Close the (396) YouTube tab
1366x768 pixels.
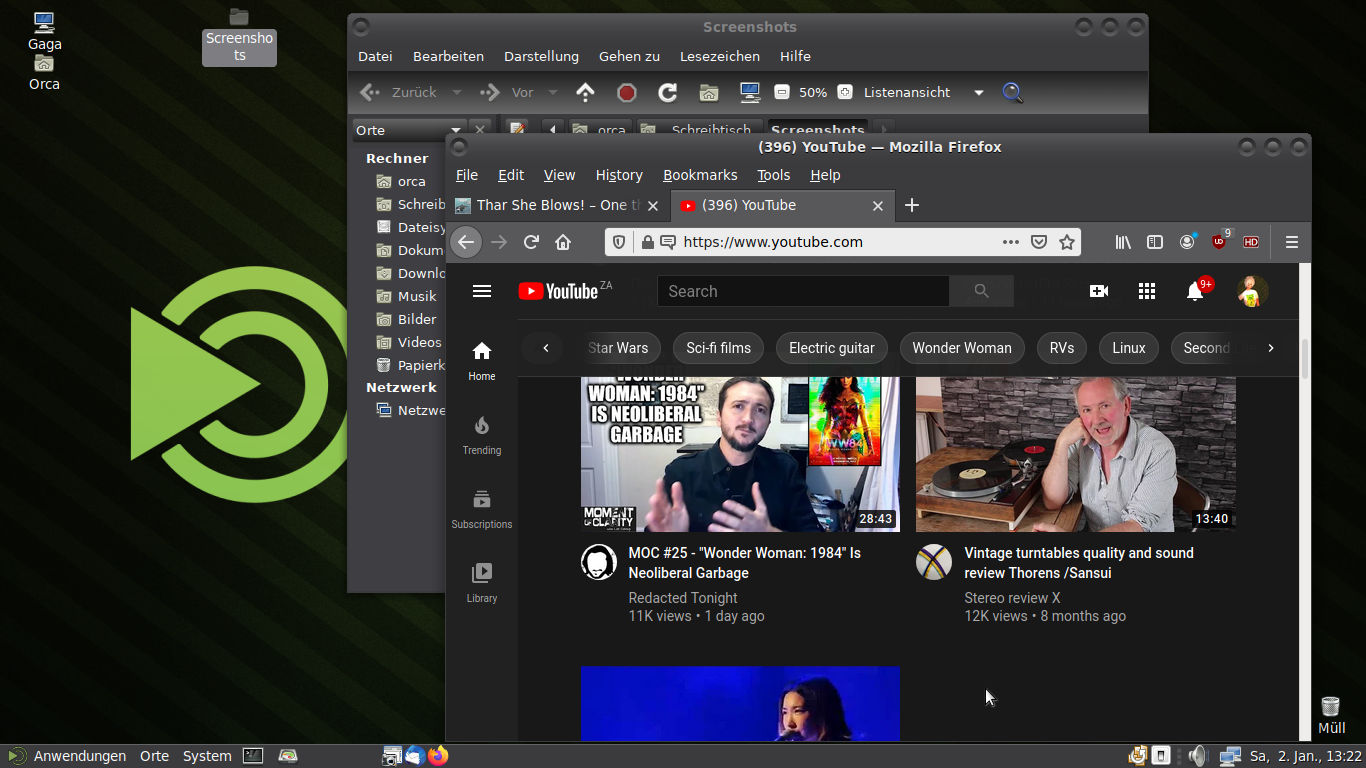(x=878, y=205)
